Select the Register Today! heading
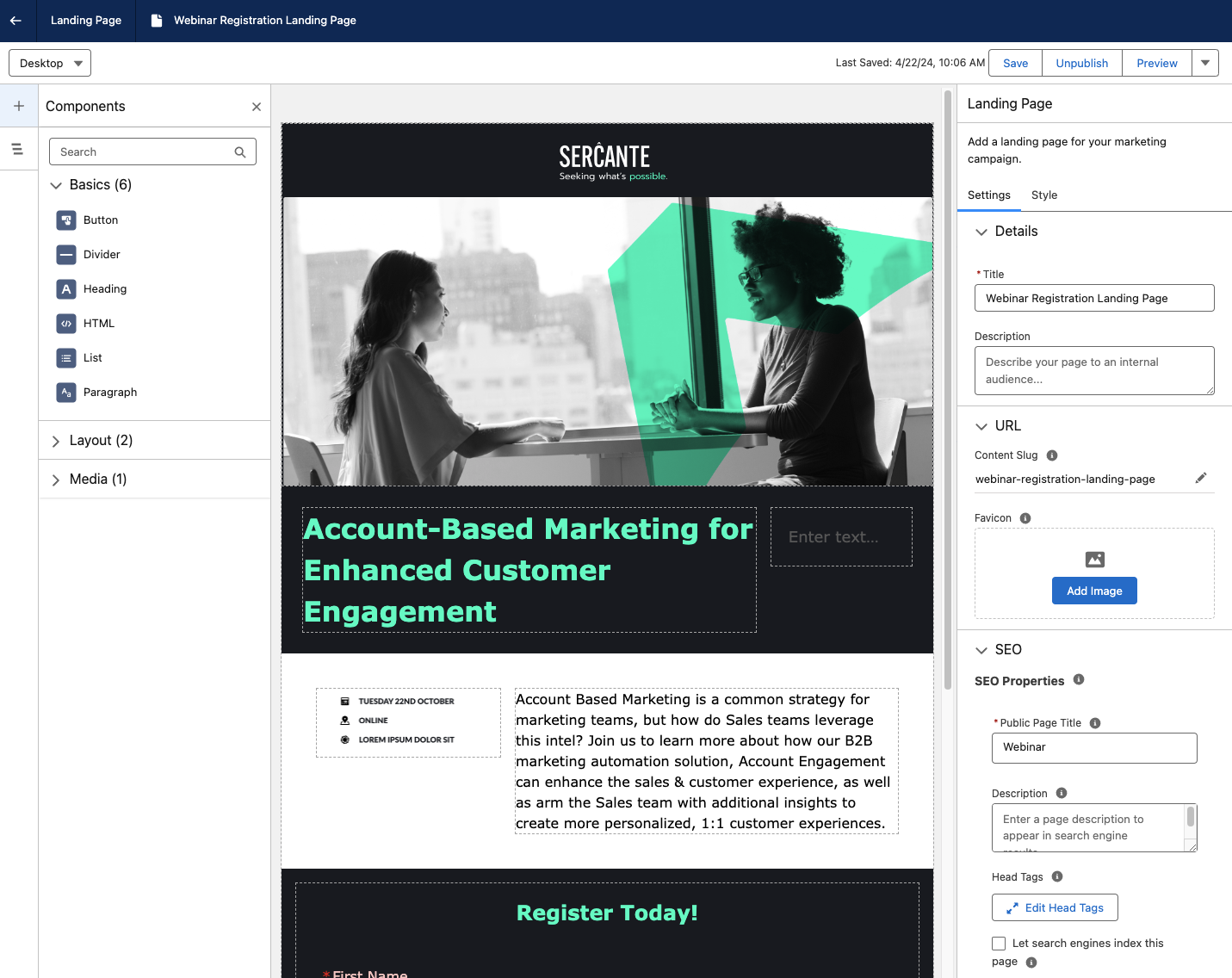The image size is (1232, 978). coord(607,913)
